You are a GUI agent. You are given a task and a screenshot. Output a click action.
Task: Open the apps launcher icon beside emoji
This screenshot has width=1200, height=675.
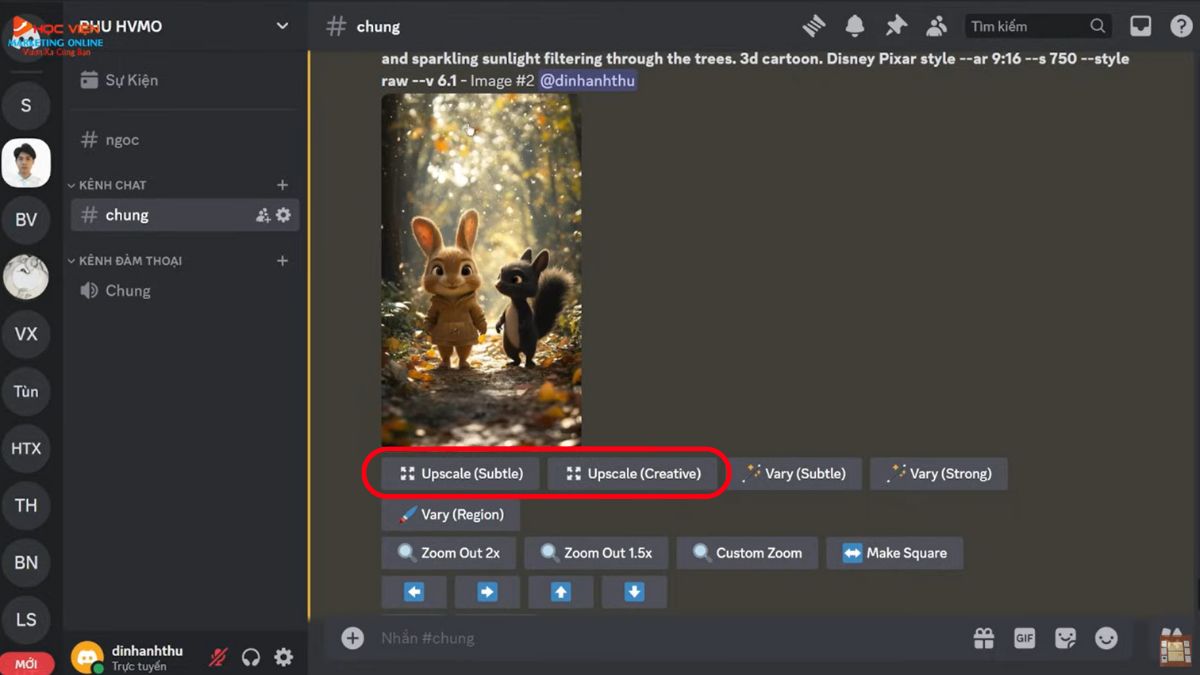tap(1176, 646)
